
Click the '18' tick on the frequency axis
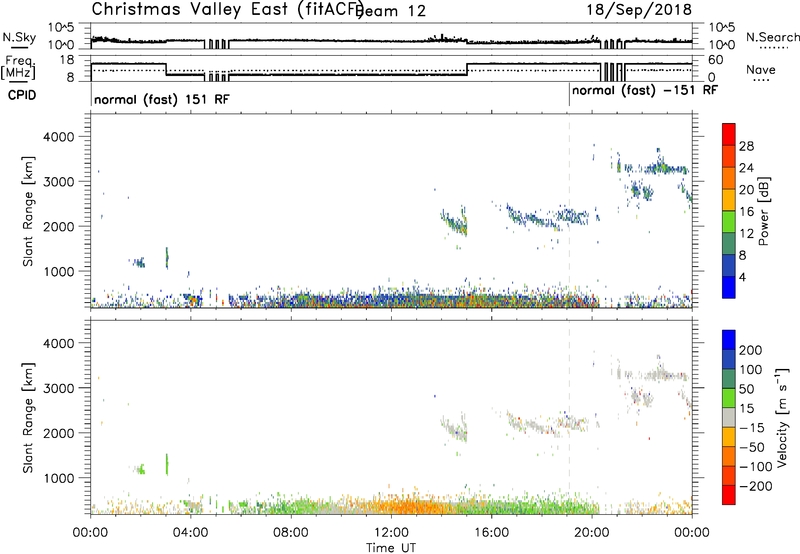tap(67, 60)
